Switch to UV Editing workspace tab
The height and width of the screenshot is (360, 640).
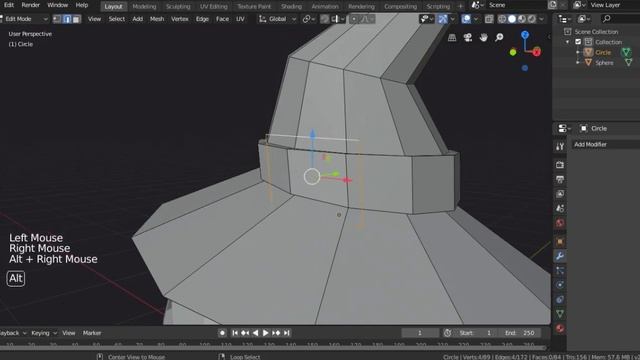[x=213, y=7]
